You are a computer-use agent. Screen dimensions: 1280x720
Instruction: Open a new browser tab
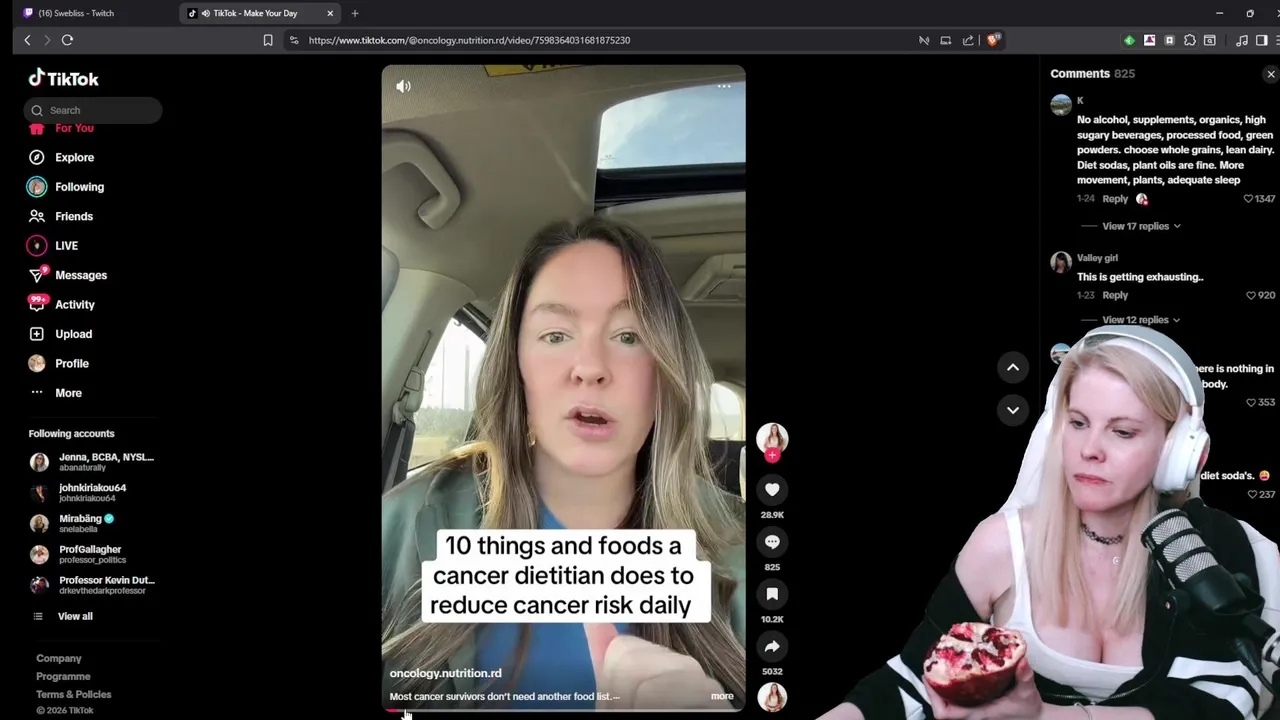tap(354, 13)
